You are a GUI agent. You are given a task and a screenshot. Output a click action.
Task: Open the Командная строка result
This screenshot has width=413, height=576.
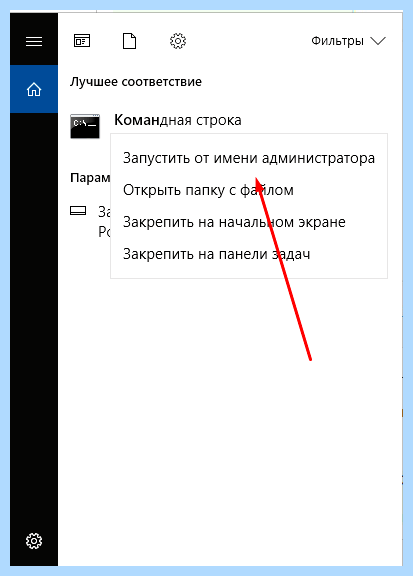pos(178,120)
